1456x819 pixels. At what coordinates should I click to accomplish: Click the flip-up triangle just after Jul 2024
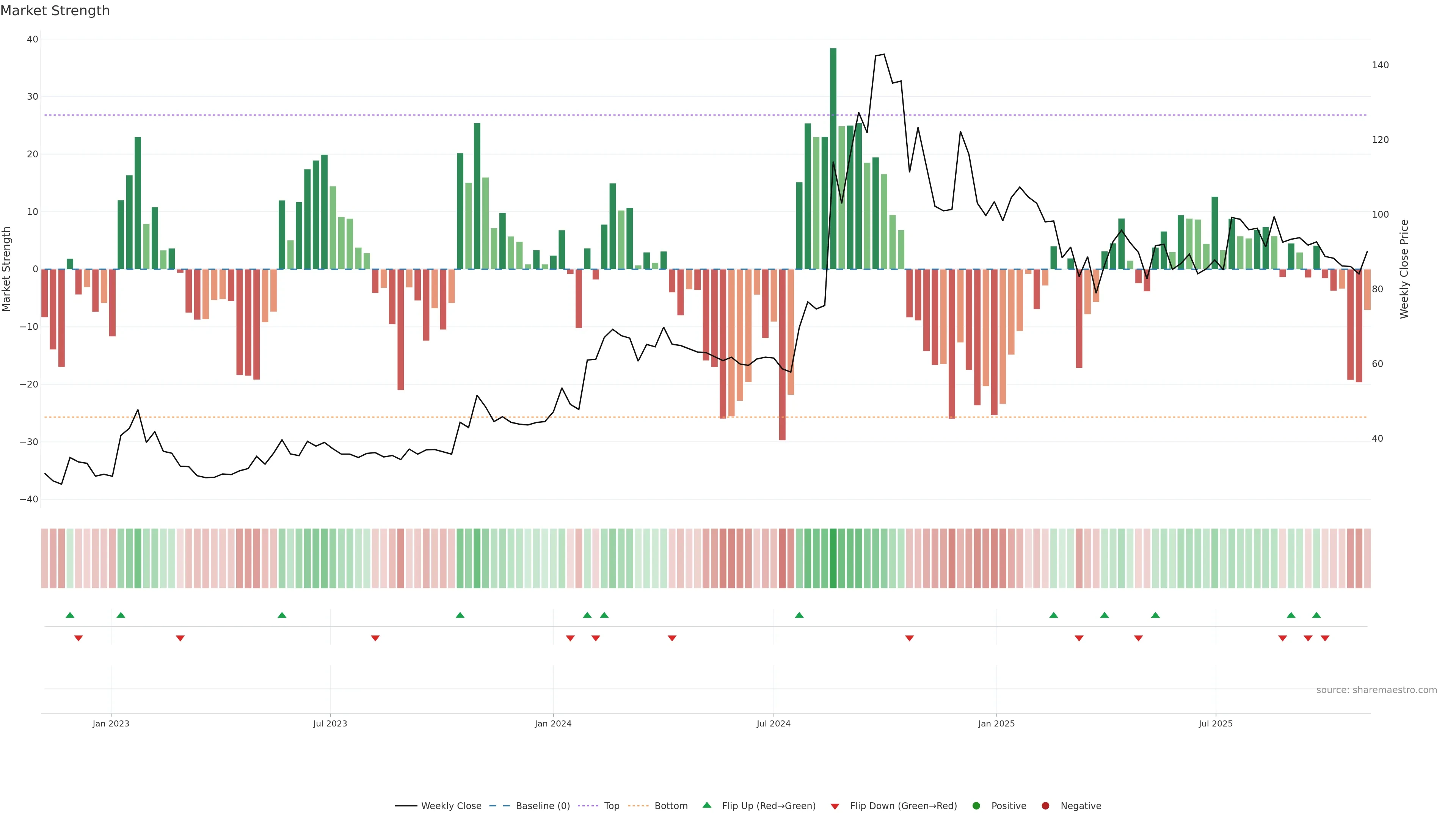[799, 615]
